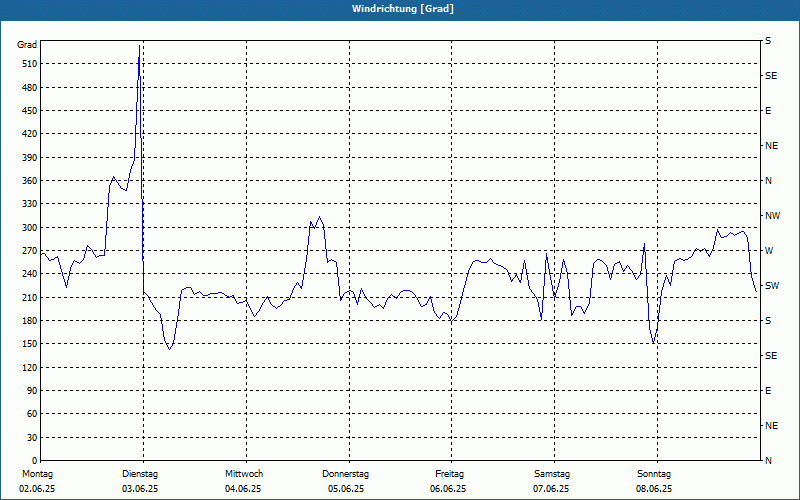Click the 60 degree axis label
Screen dimensions: 800x500
[32, 413]
